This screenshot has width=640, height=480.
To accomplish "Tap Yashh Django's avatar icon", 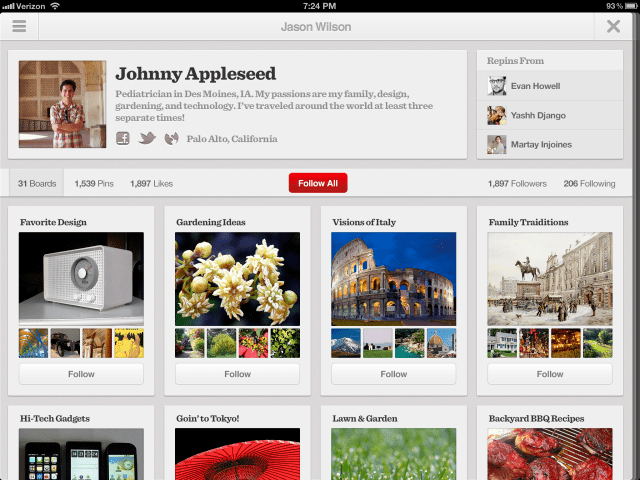I will click(497, 115).
